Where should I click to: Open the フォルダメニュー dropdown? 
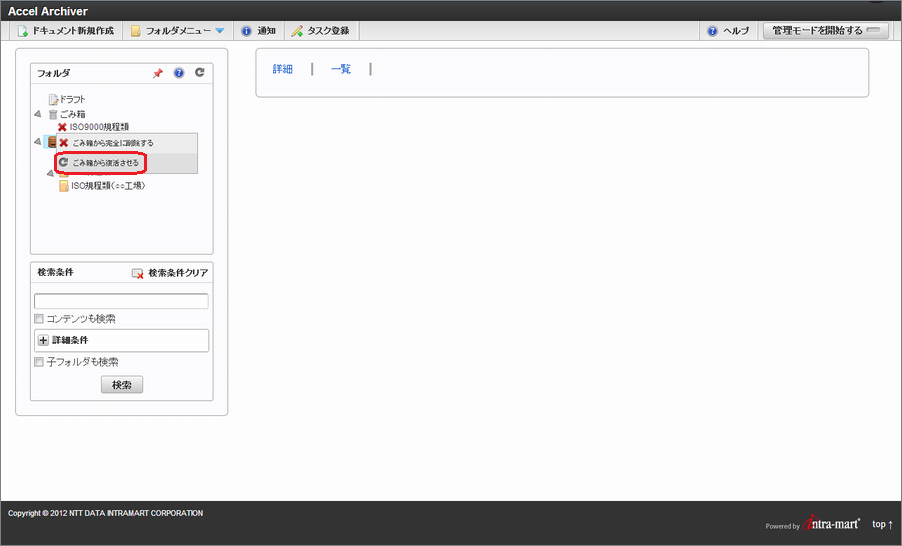click(x=178, y=31)
